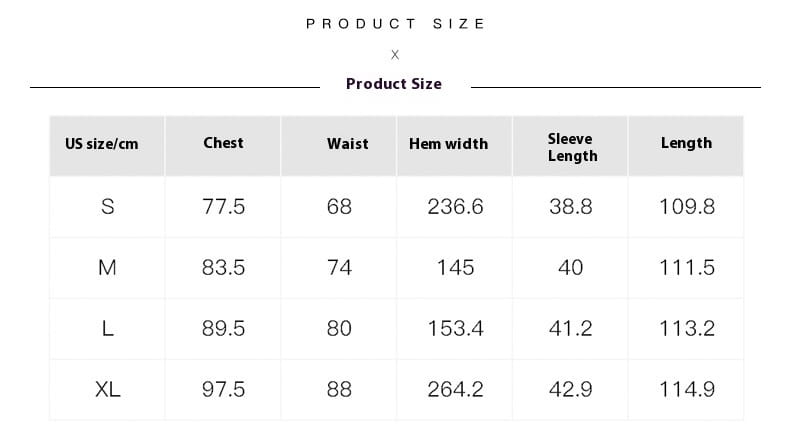This screenshot has width=790, height=433.
Task: Click the bold 'Product Size' section title
Action: point(394,84)
